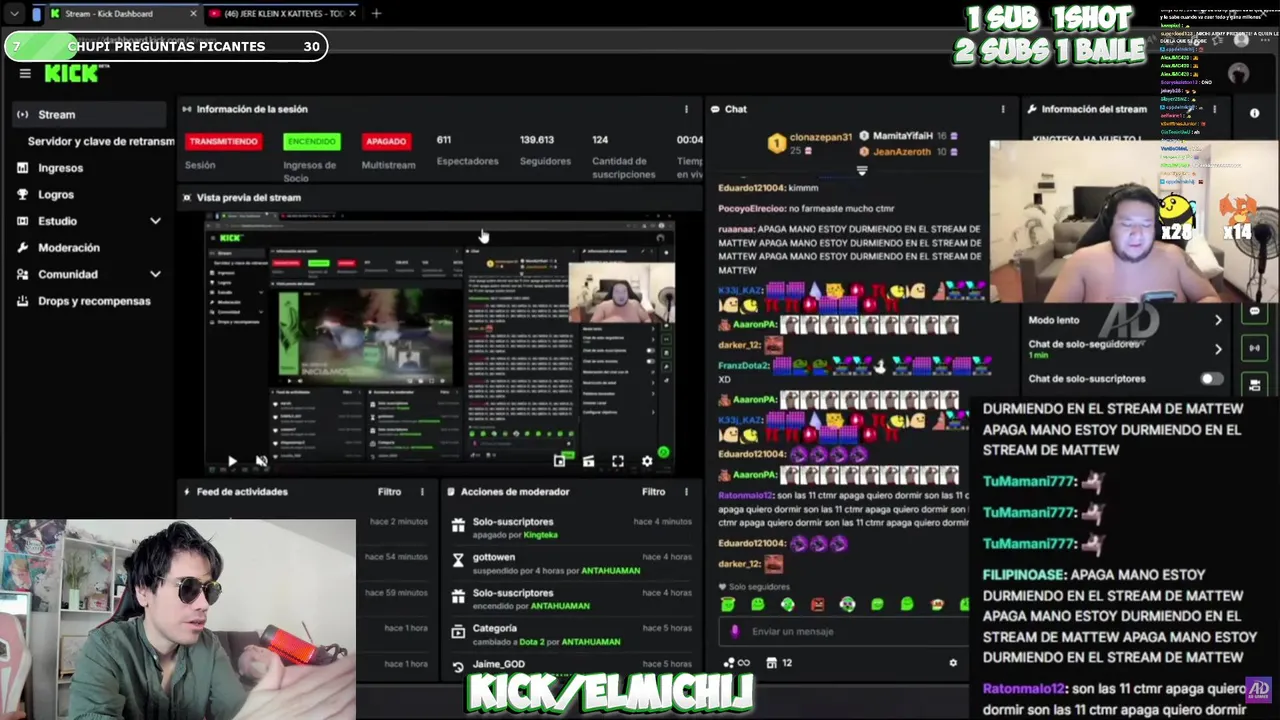Screen dimensions: 1280x720
Task: Open options menu of Información de la sesión
Action: pyautogui.click(x=686, y=109)
